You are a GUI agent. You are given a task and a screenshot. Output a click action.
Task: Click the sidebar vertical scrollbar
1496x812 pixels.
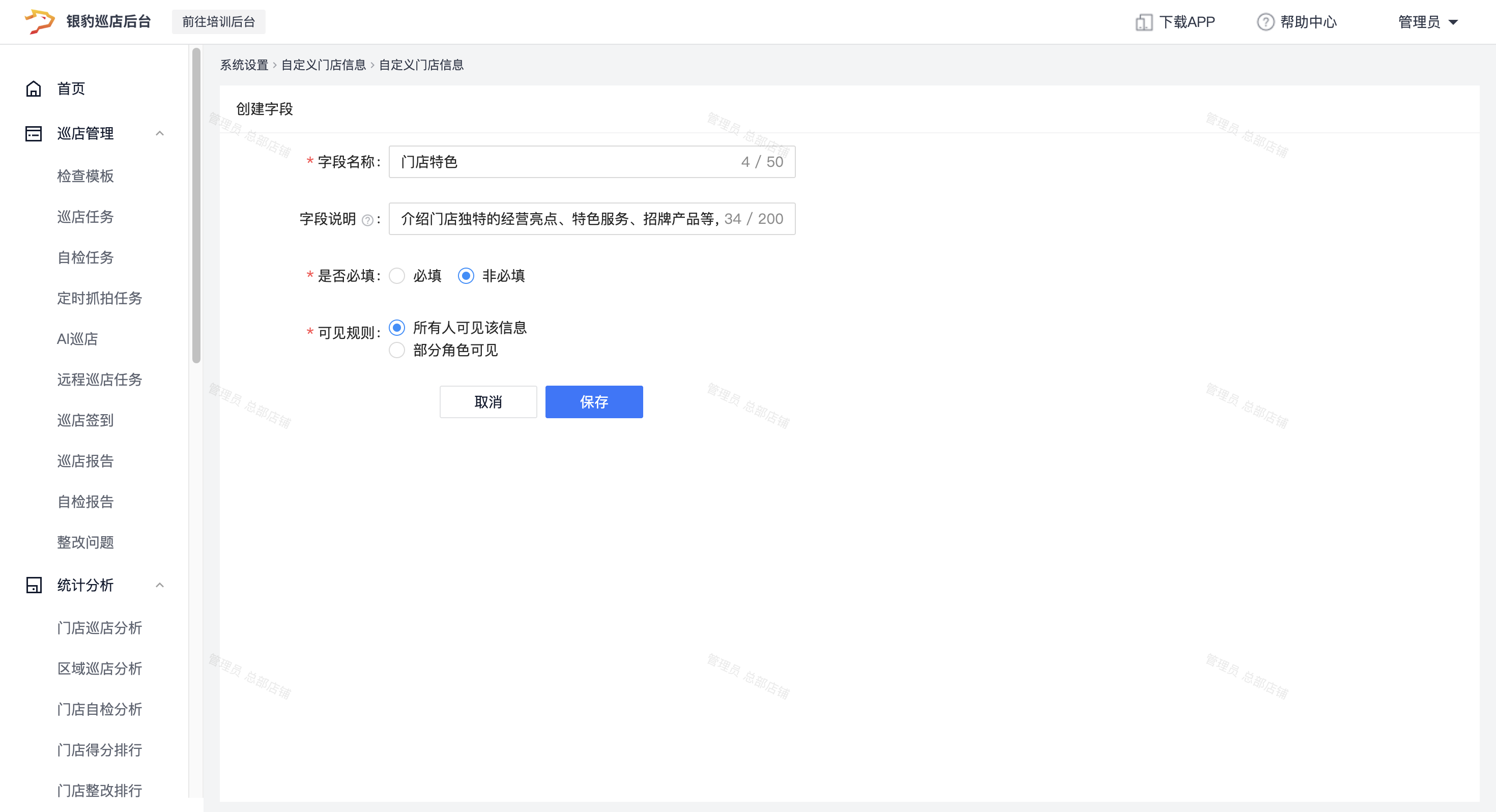pyautogui.click(x=196, y=206)
